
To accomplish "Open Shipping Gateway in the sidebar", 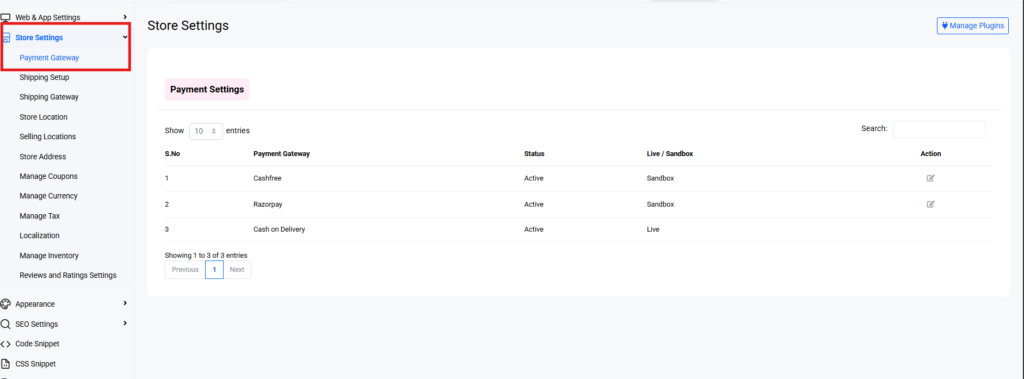I will coord(49,97).
